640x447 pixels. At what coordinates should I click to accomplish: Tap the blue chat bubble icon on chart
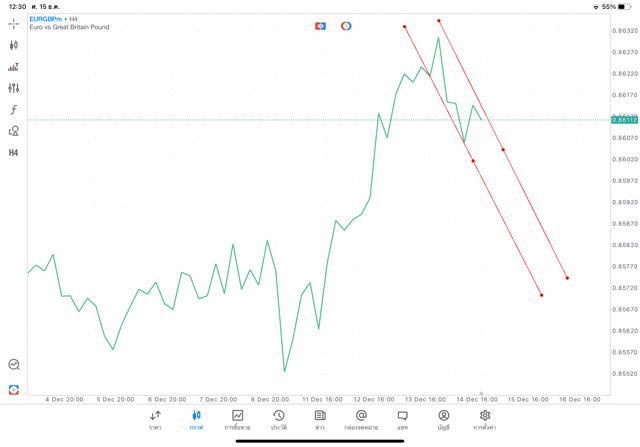pyautogui.click(x=320, y=26)
